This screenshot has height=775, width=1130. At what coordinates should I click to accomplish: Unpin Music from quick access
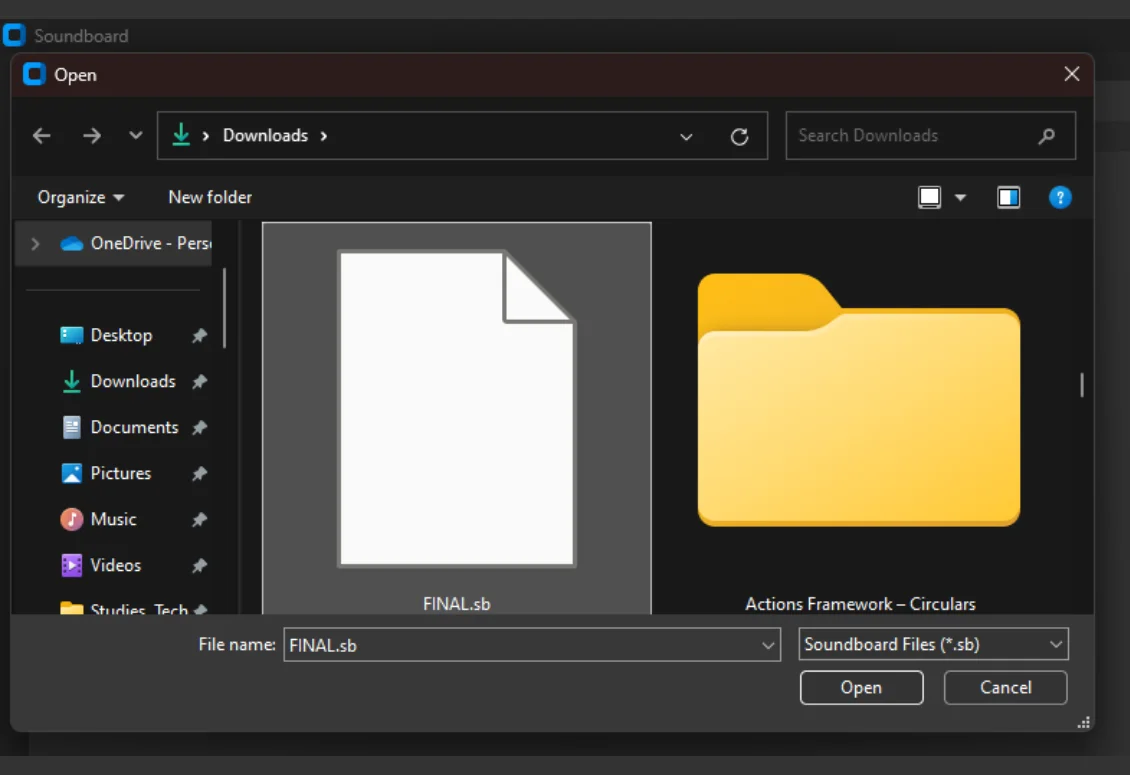coord(200,519)
